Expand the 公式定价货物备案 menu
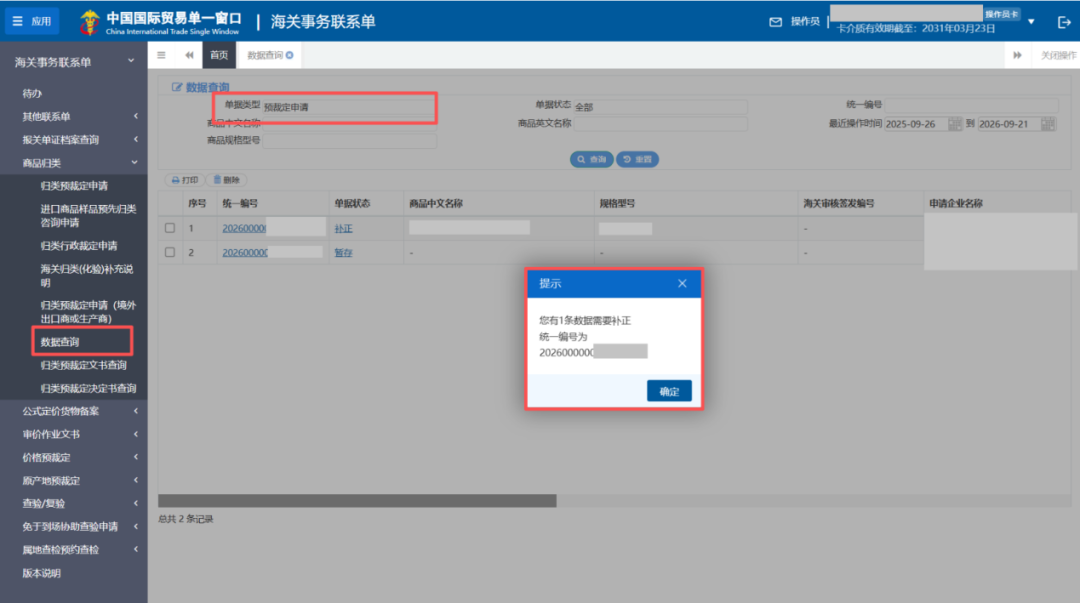 (x=74, y=411)
